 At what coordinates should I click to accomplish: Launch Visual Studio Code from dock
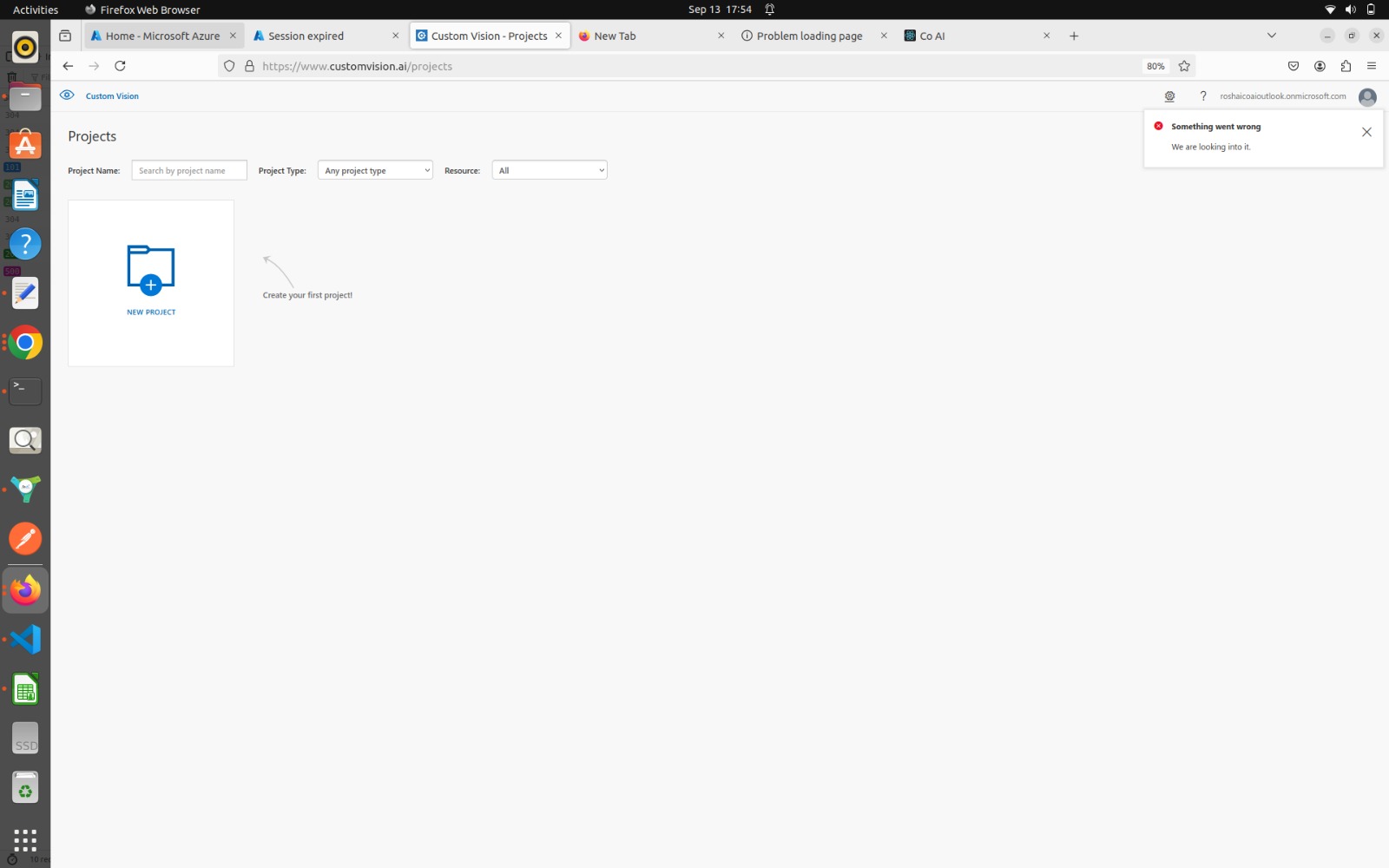click(x=25, y=640)
